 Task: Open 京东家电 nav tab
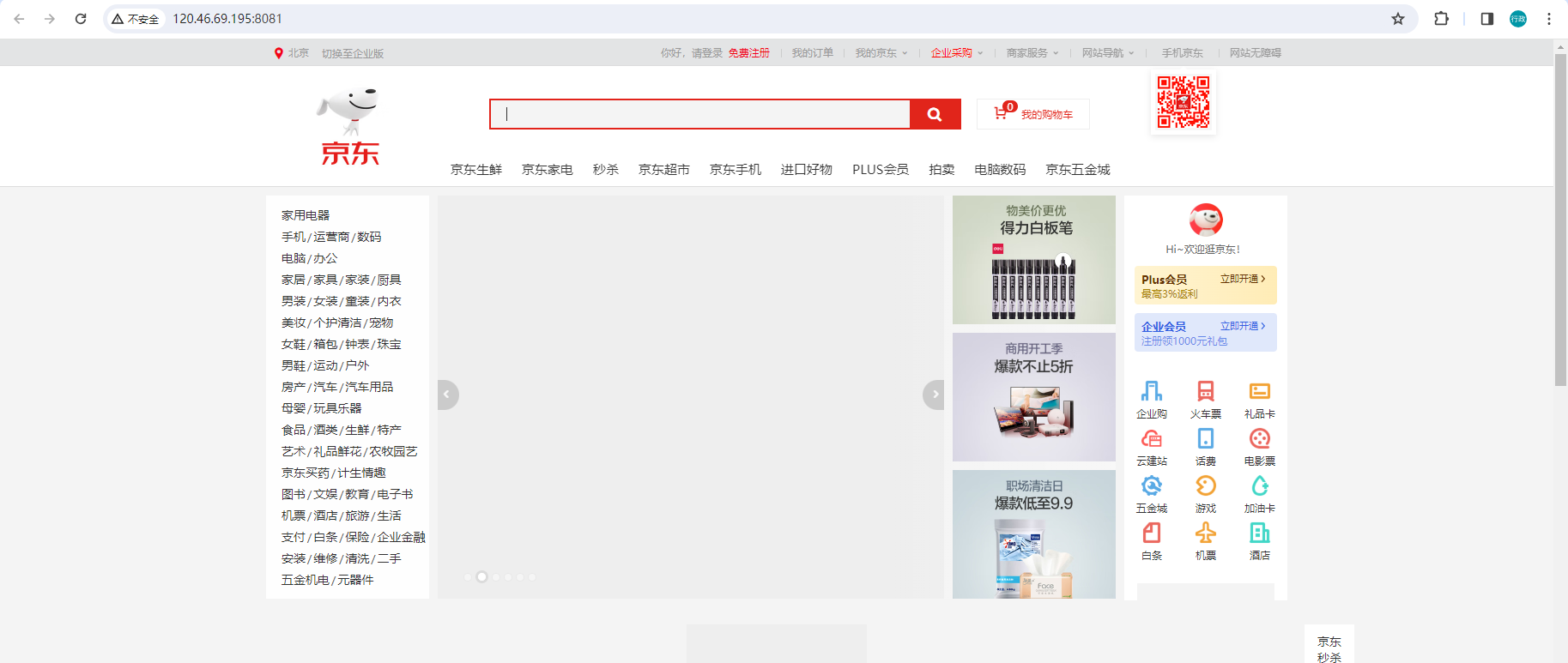(x=548, y=170)
